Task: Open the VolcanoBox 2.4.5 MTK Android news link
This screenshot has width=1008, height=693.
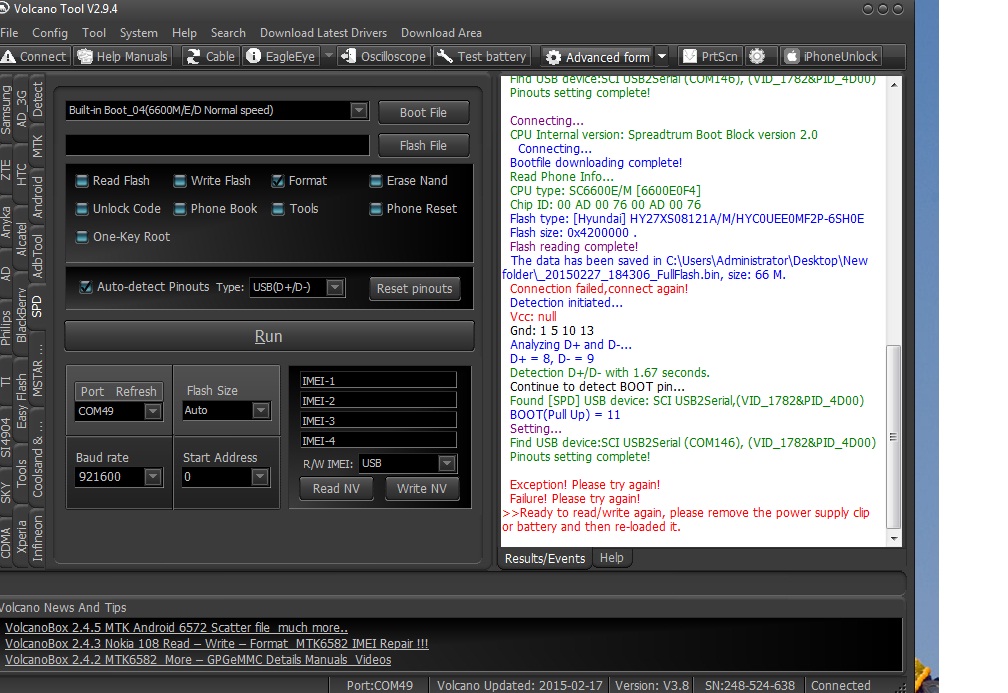Action: coord(176,627)
